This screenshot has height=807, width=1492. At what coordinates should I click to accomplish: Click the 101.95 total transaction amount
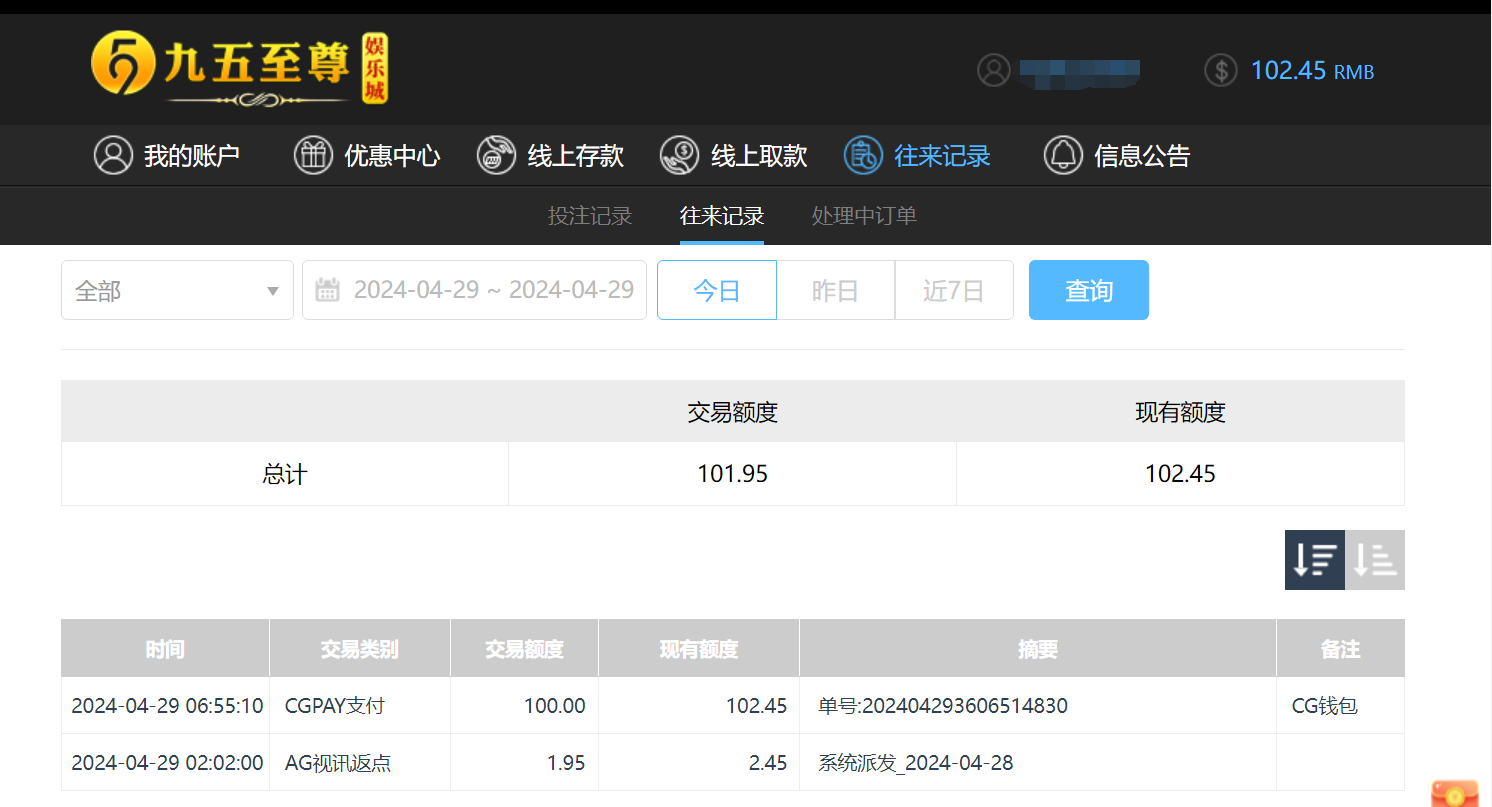click(x=732, y=474)
